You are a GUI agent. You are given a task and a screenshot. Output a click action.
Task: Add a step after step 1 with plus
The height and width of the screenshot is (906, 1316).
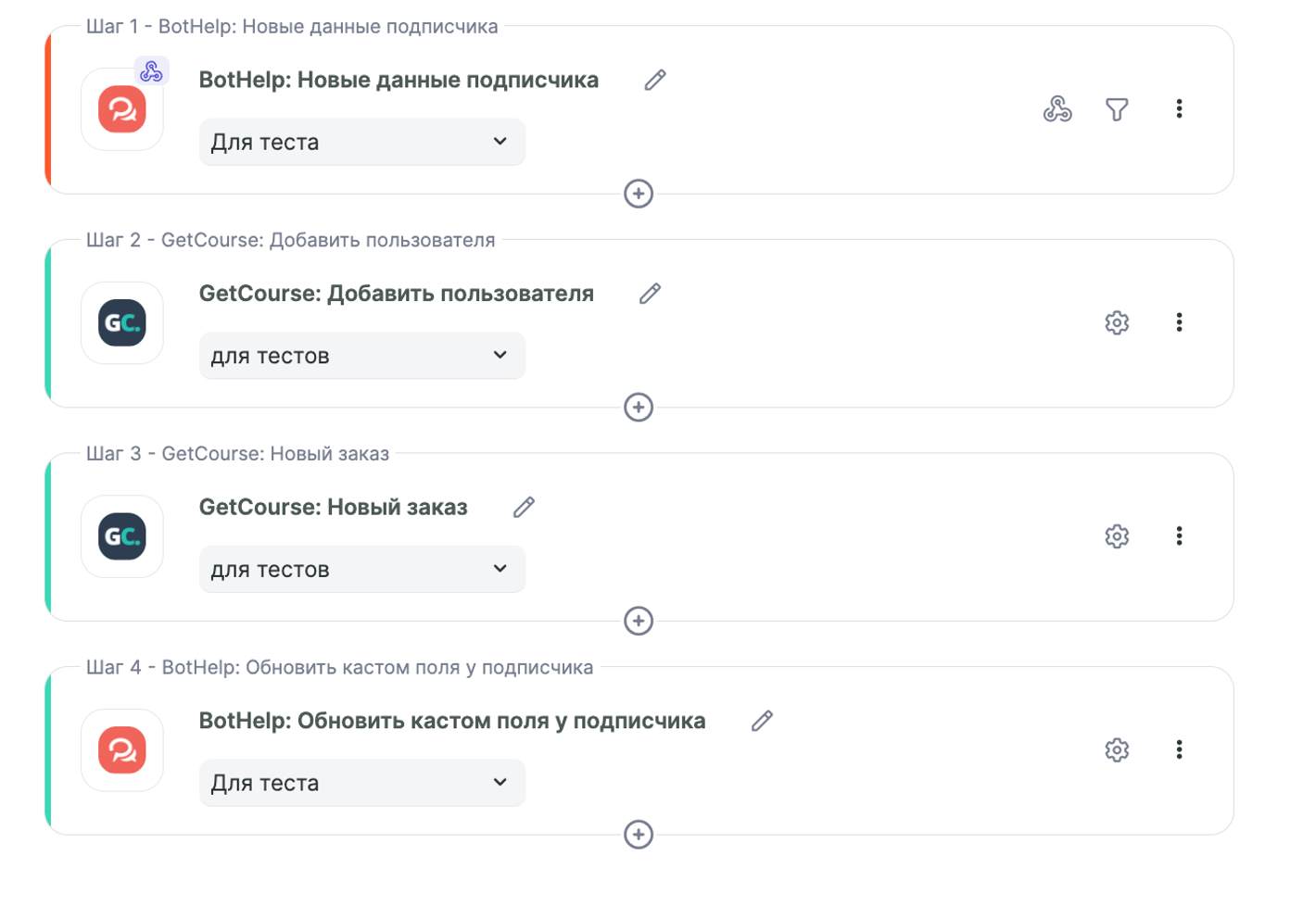click(x=639, y=194)
